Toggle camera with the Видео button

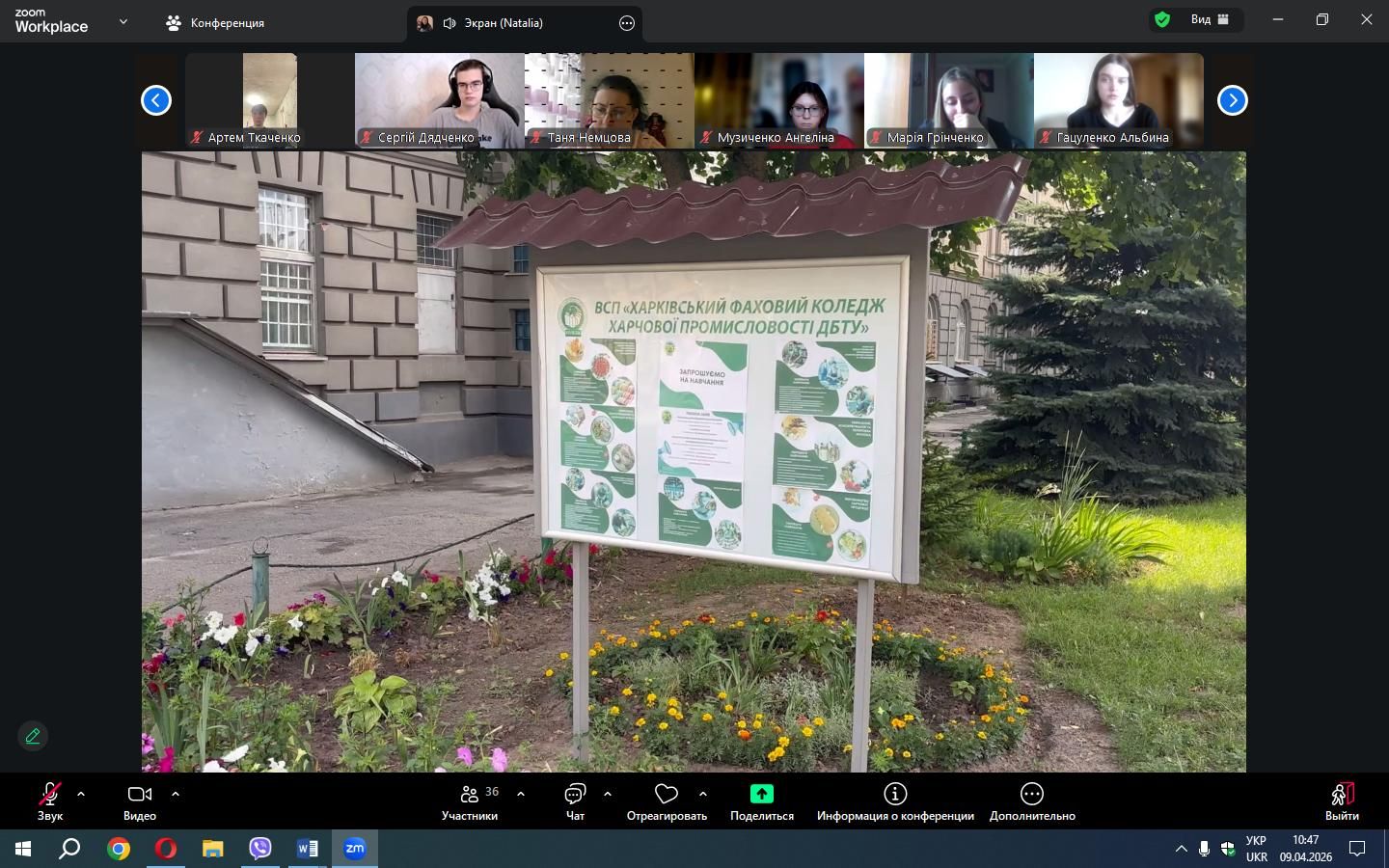pyautogui.click(x=140, y=800)
